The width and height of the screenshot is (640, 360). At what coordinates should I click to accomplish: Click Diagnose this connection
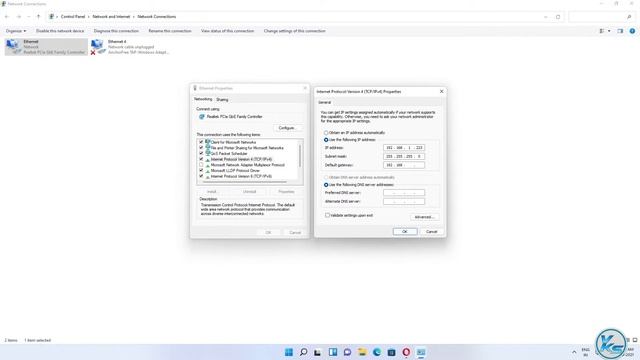(x=116, y=31)
